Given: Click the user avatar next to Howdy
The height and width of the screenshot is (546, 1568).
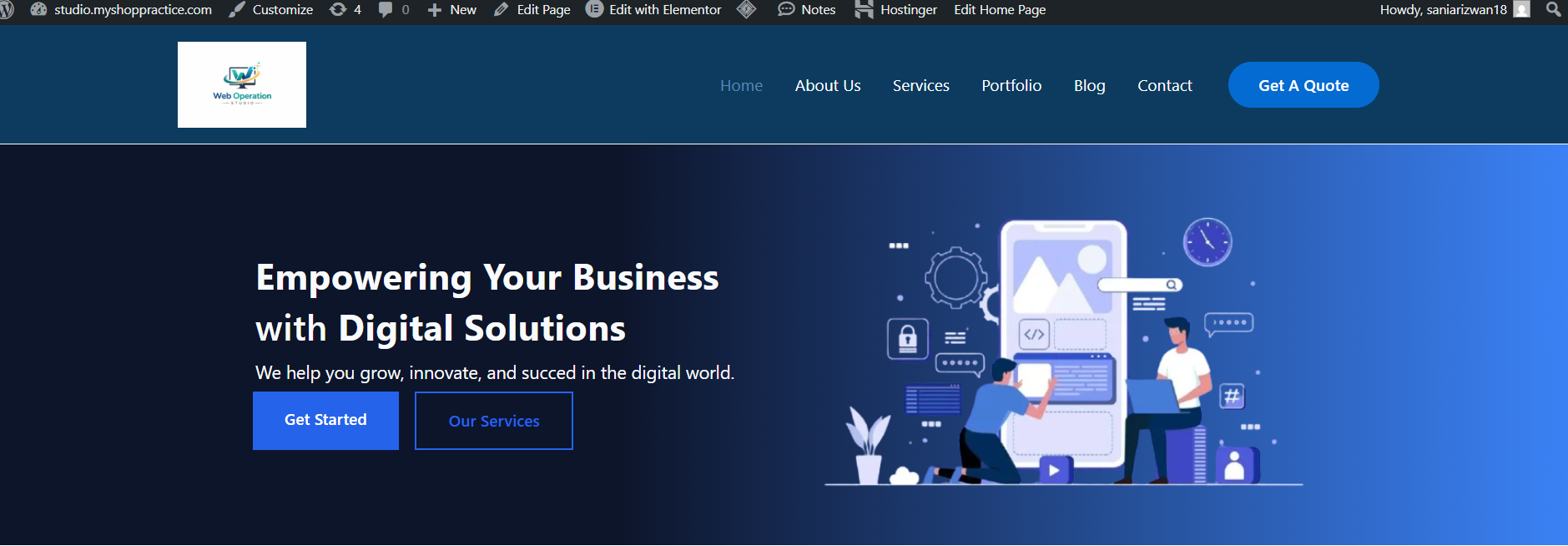Looking at the screenshot, I should pyautogui.click(x=1522, y=10).
